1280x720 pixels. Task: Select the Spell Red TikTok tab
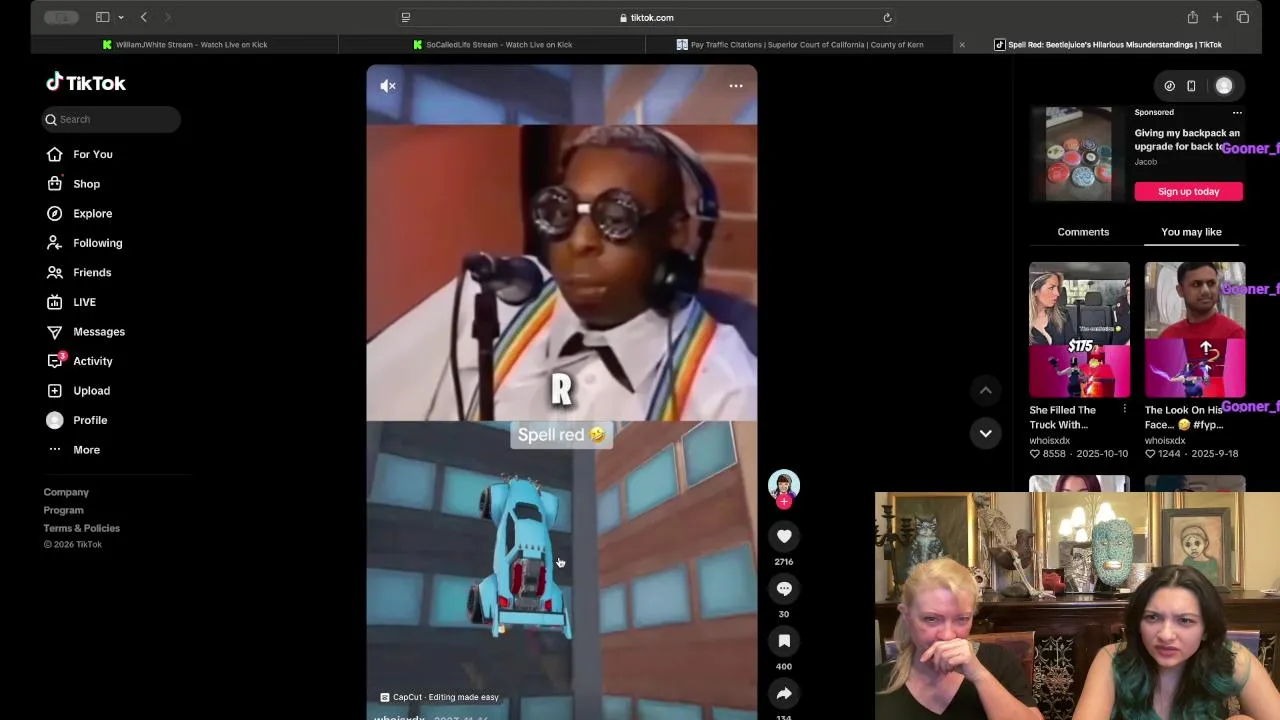[x=1107, y=45]
